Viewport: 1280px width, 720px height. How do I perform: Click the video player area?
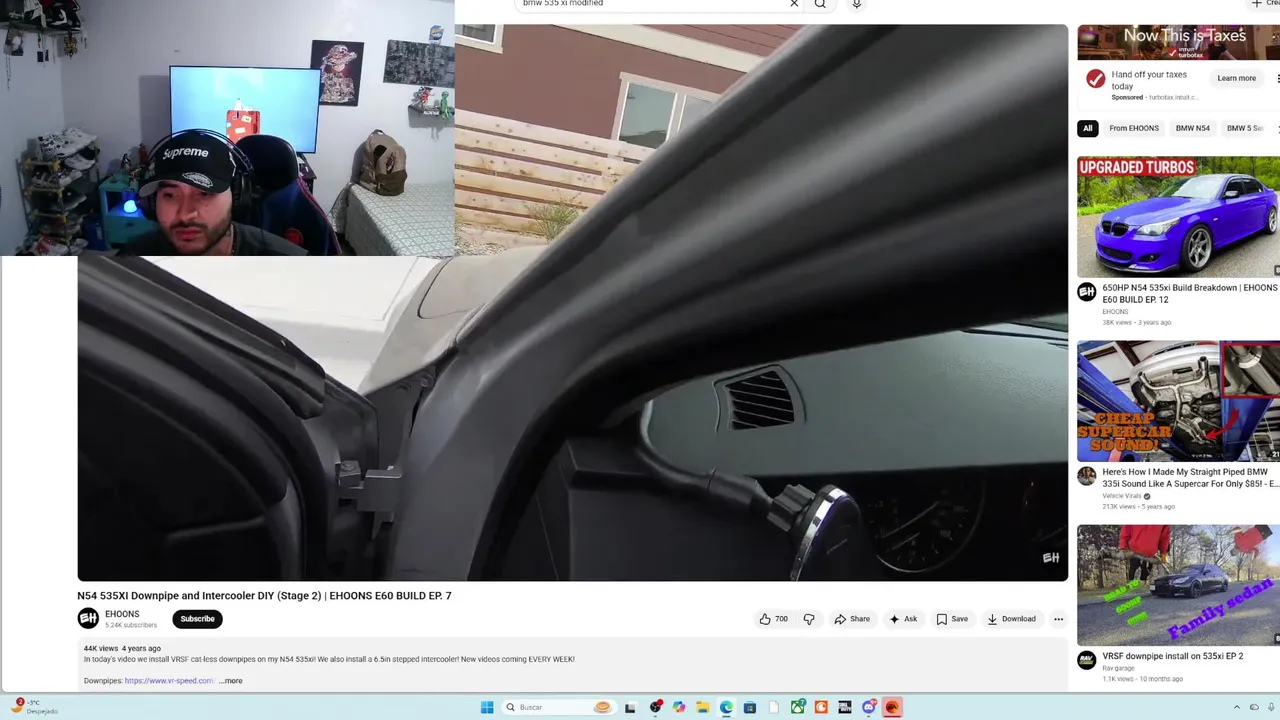(572, 302)
